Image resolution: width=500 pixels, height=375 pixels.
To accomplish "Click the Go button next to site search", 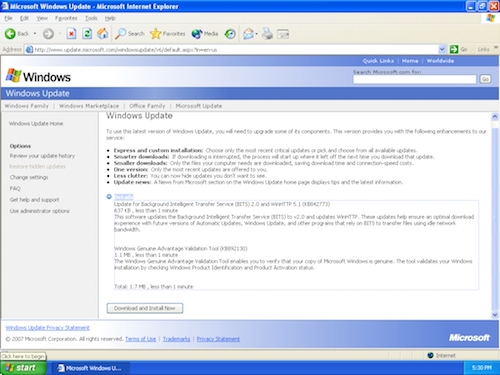I will pyautogui.click(x=485, y=79).
